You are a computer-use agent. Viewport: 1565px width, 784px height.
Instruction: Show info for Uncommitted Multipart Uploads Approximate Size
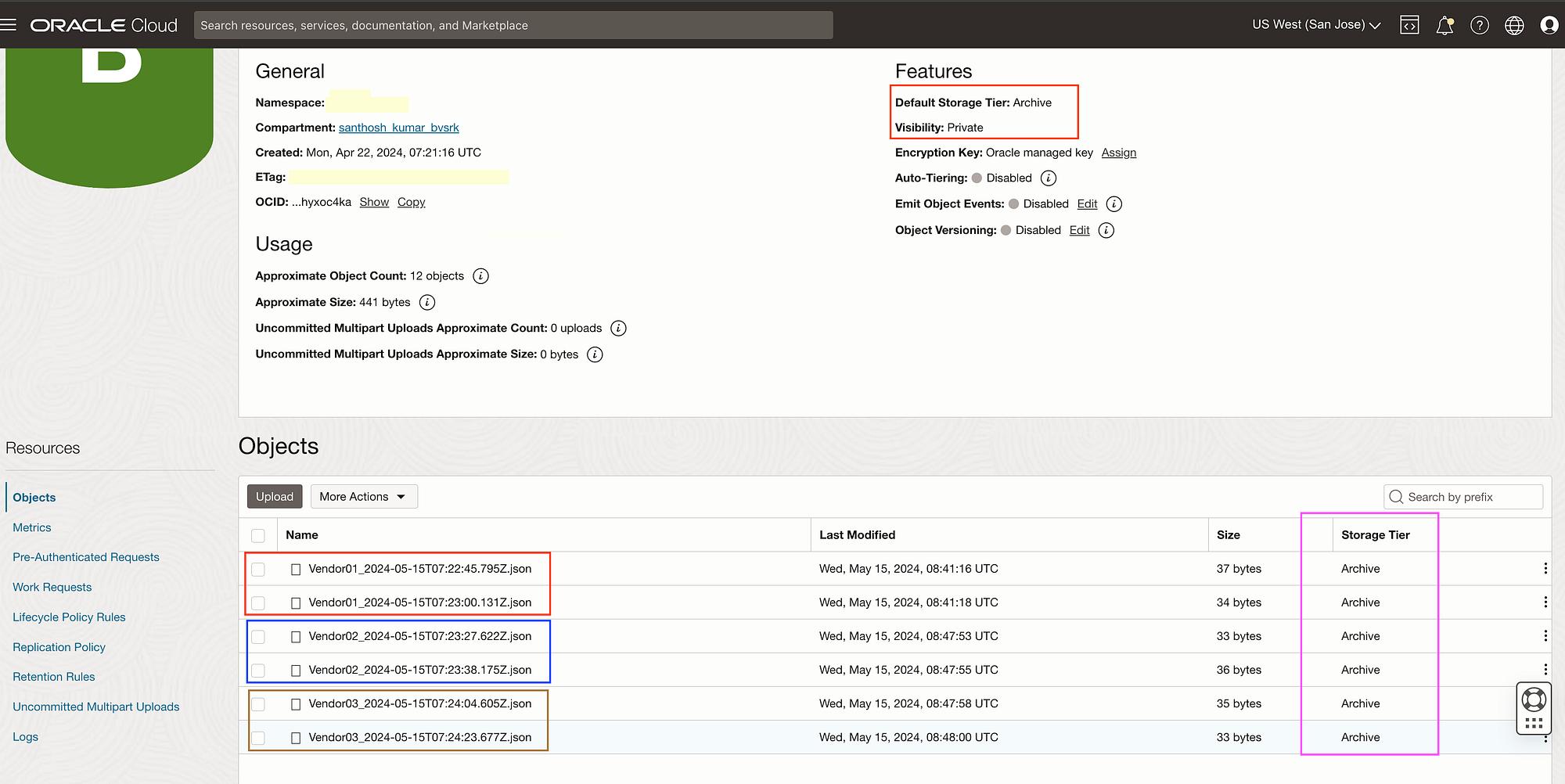click(595, 354)
